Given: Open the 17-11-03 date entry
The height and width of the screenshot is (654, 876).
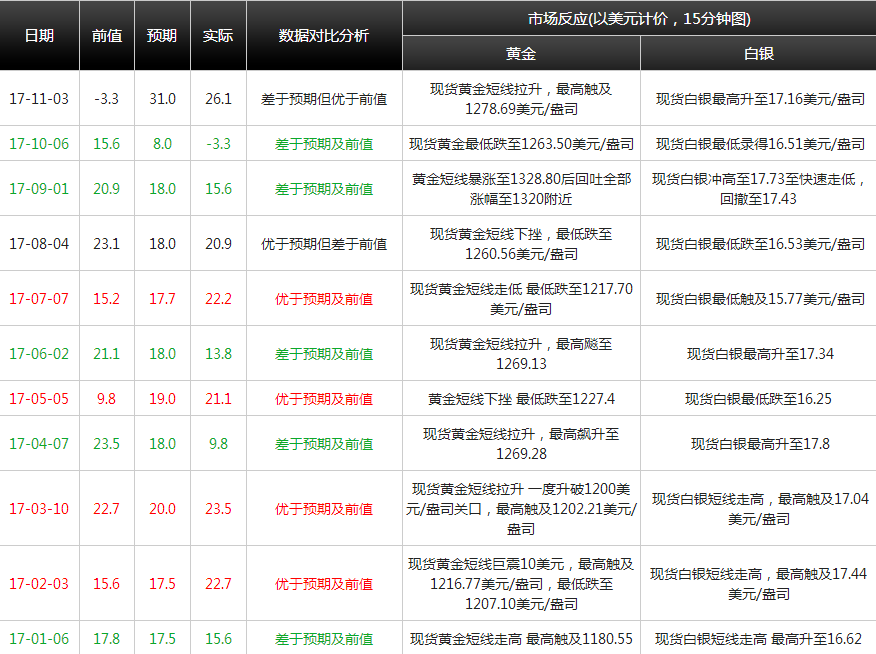Looking at the screenshot, I should click(x=39, y=99).
